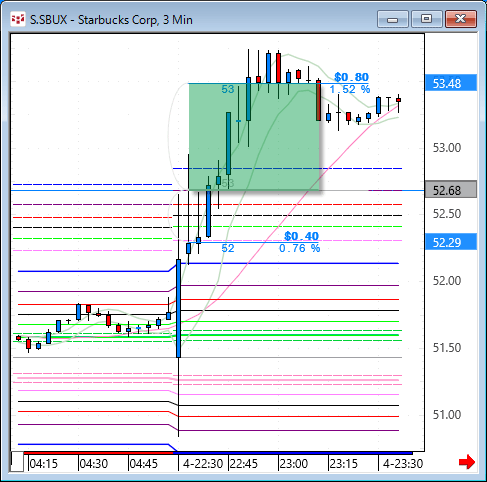This screenshot has height=482, width=487.
Task: Click the 4-22:30 session time label
Action: [203, 464]
